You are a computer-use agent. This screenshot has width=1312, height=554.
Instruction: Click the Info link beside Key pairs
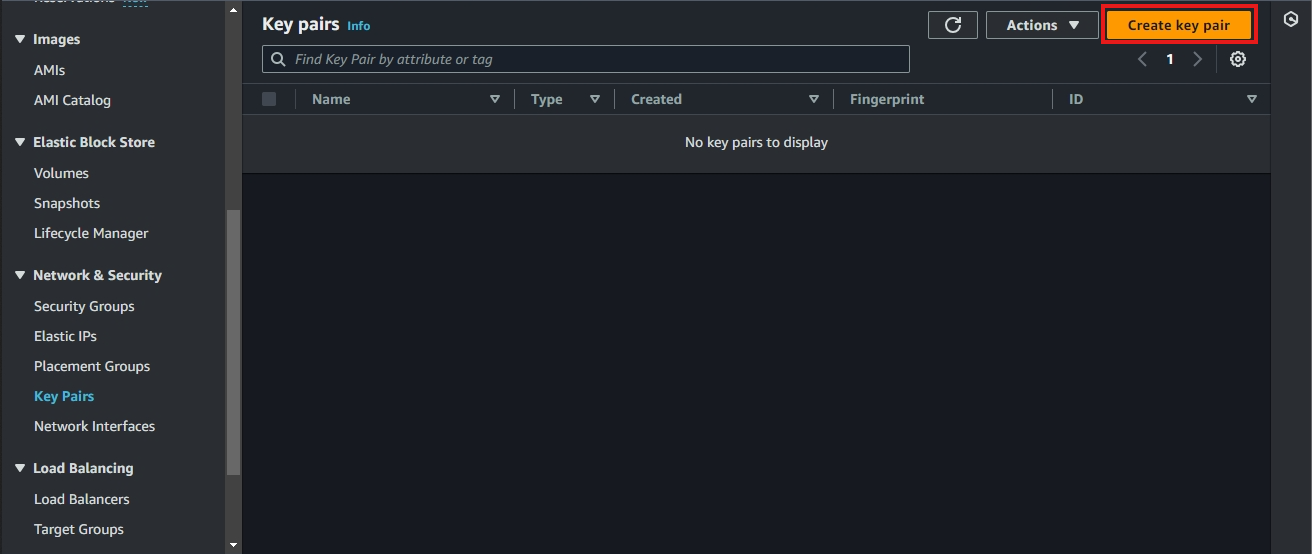(x=358, y=26)
